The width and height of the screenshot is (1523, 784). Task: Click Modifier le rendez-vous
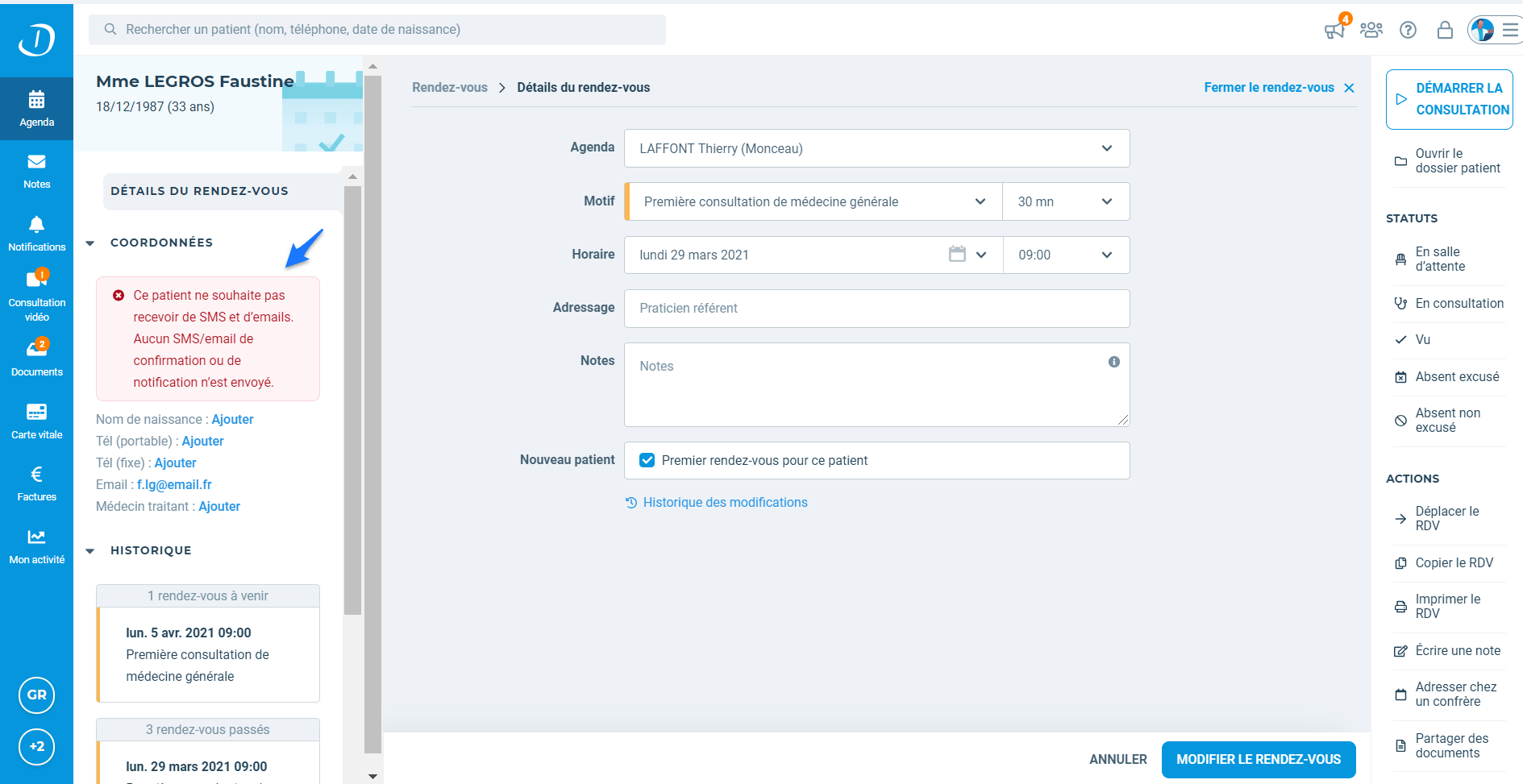[1259, 758]
